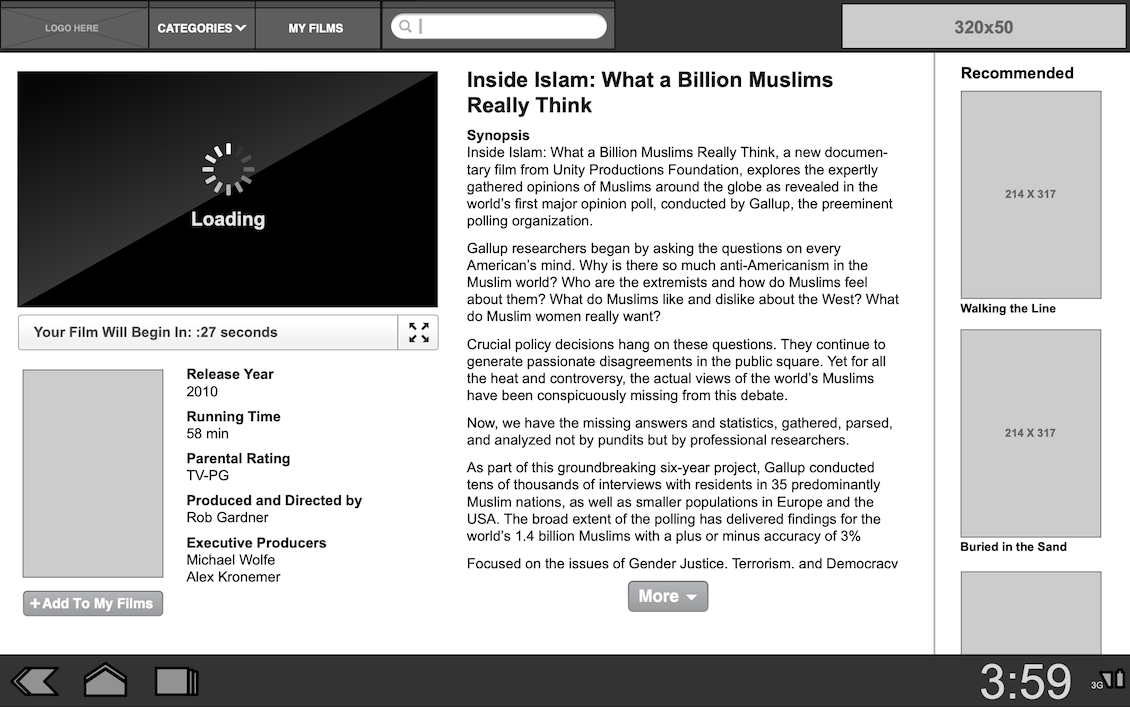Click the TV-PG parental rating
Image resolution: width=1130 pixels, height=707 pixels.
[208, 476]
